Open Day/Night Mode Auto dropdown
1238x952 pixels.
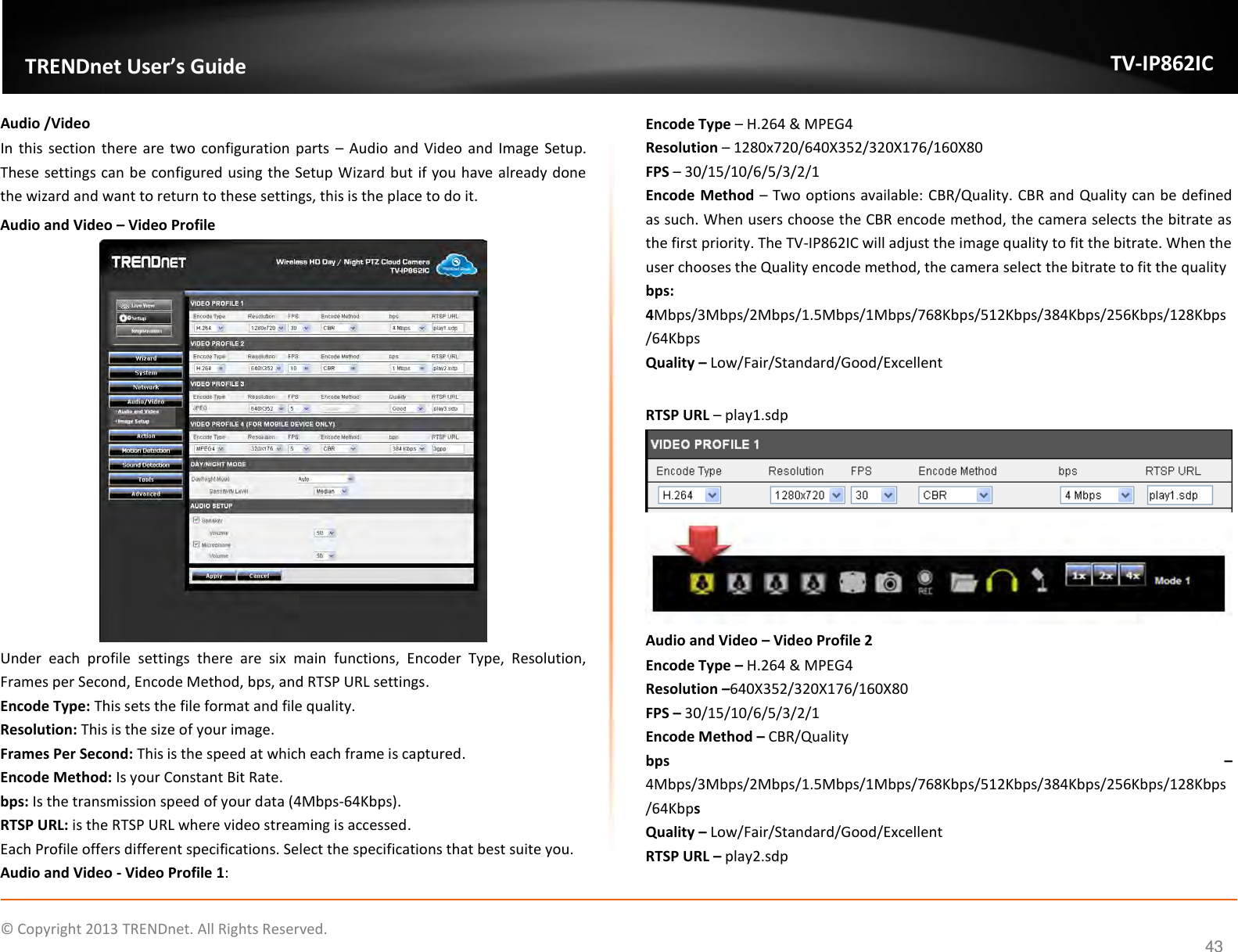pos(325,479)
